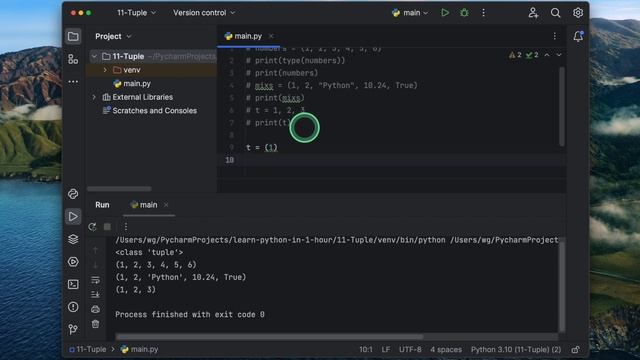Open warnings inspection widget
The image size is (640, 360).
[x=524, y=55]
